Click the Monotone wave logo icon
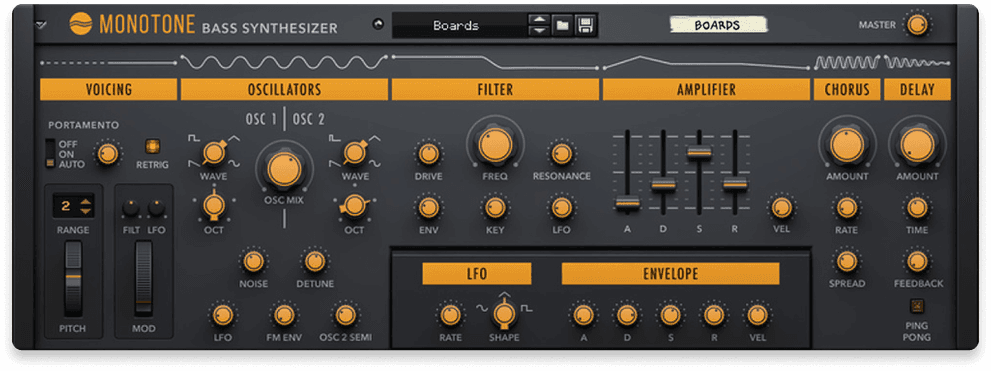This screenshot has width=991, height=371. [81, 25]
